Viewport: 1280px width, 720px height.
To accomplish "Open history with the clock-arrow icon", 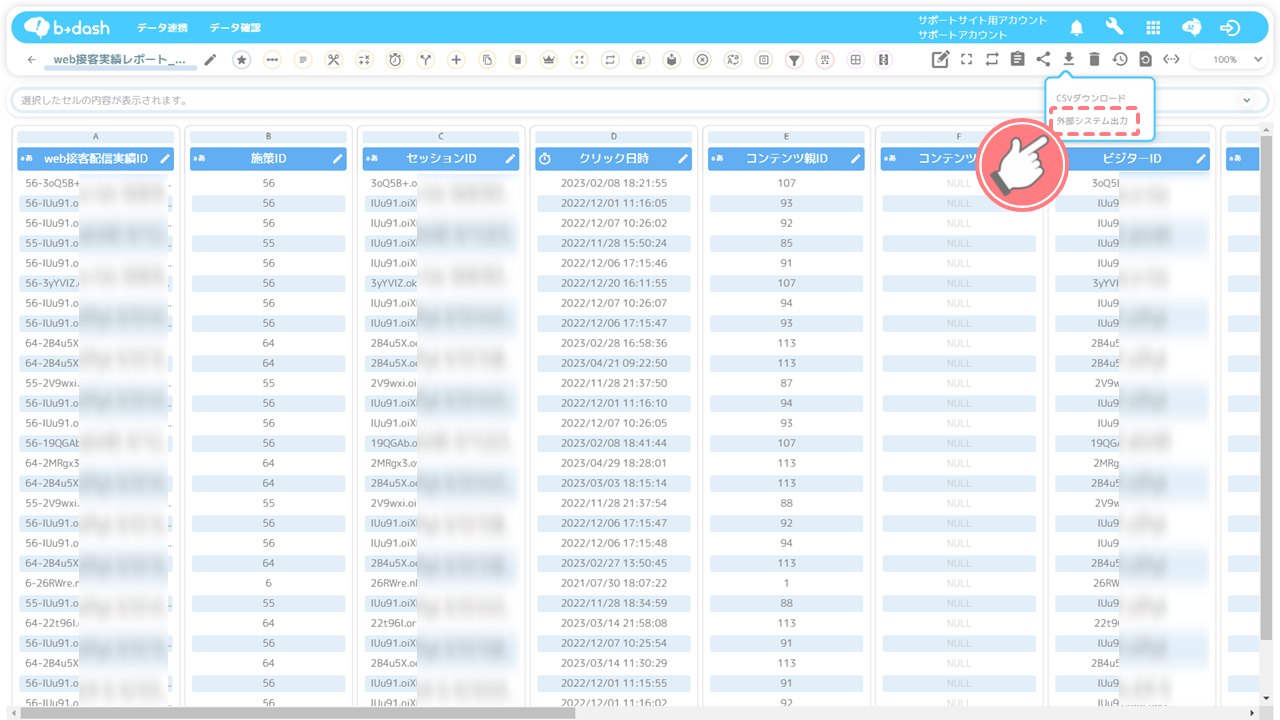I will coord(1120,59).
